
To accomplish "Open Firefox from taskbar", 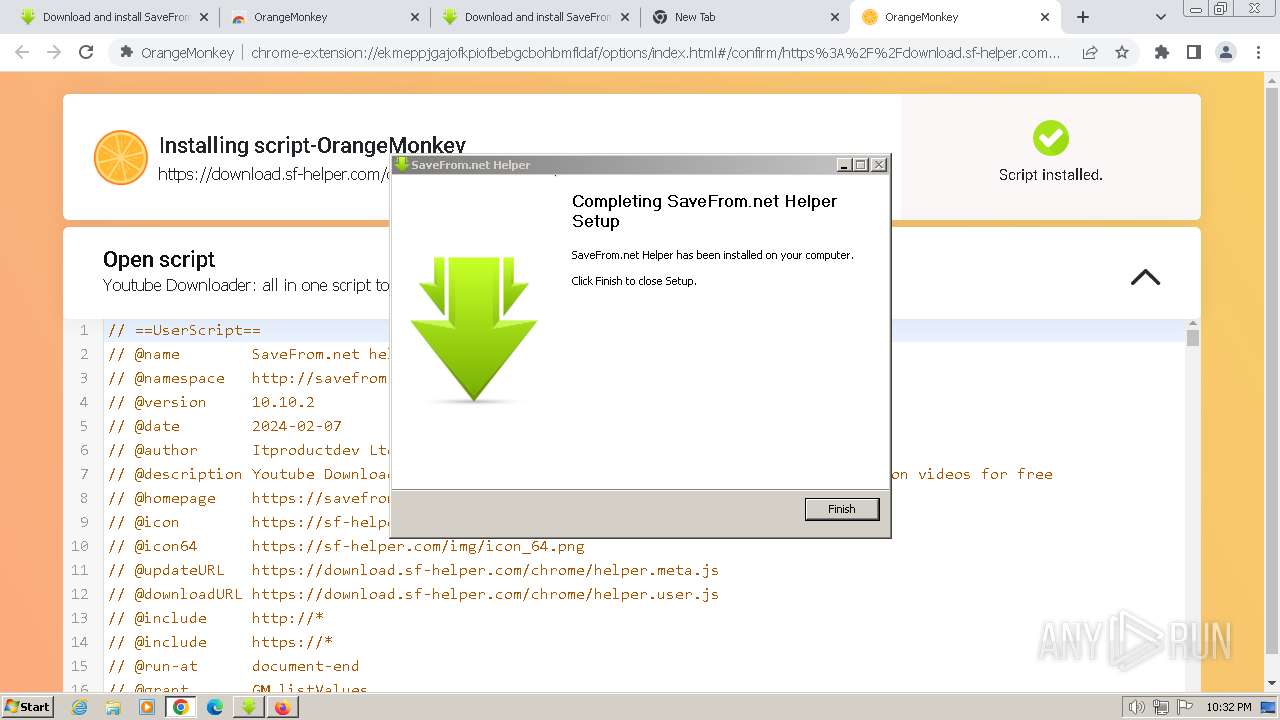I will (x=283, y=707).
